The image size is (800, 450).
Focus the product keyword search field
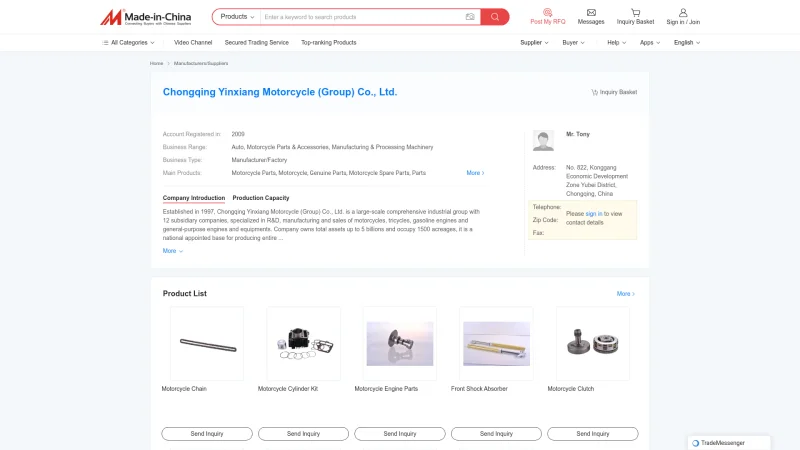[x=362, y=17]
